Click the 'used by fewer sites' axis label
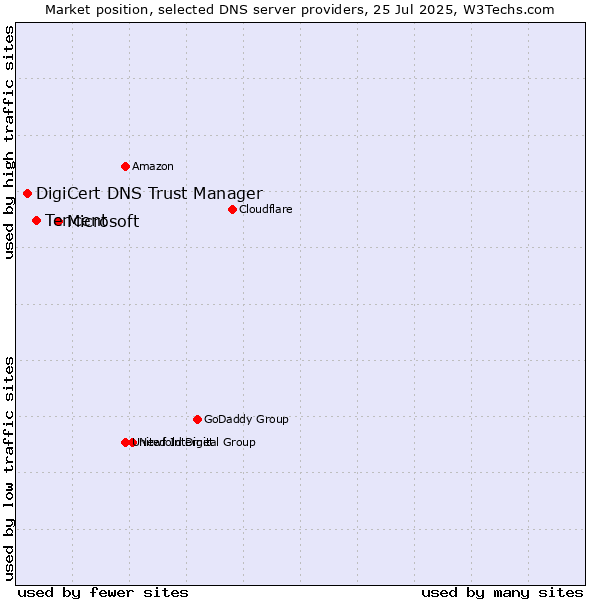 pyautogui.click(x=103, y=593)
